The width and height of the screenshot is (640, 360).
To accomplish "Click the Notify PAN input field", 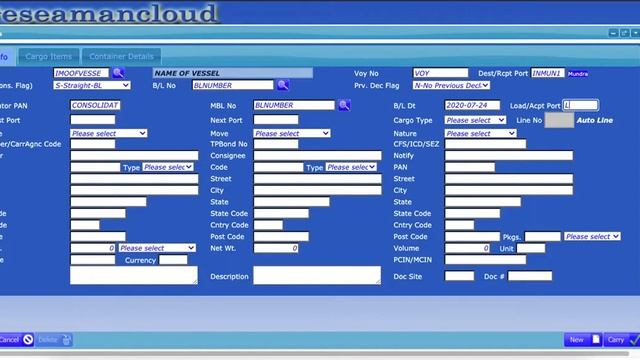I will (469, 167).
